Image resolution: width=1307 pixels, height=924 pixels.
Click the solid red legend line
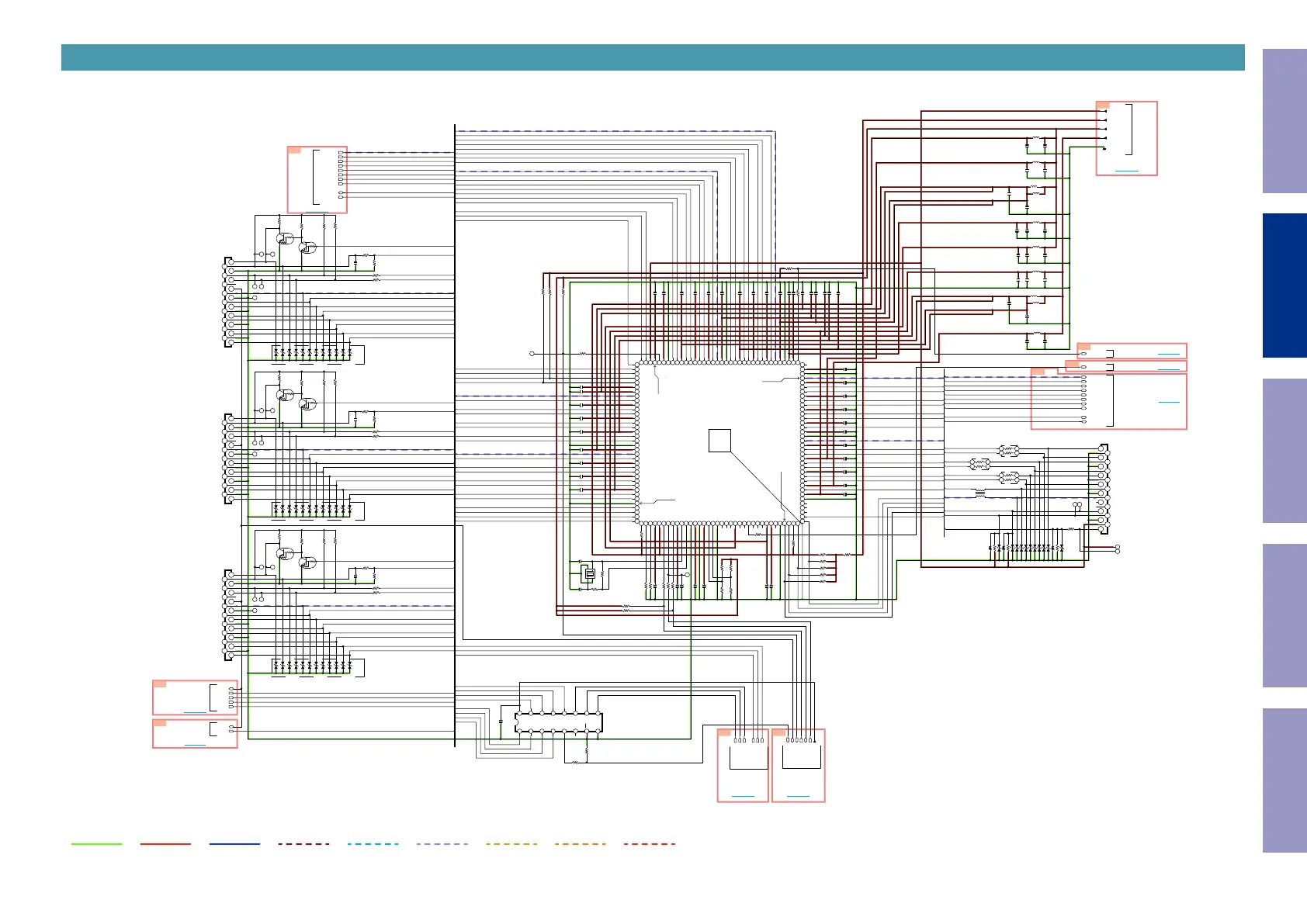165,843
